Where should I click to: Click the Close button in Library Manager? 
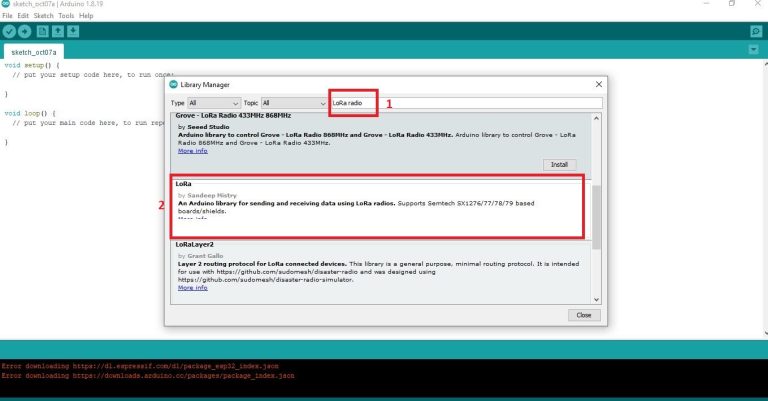[583, 315]
